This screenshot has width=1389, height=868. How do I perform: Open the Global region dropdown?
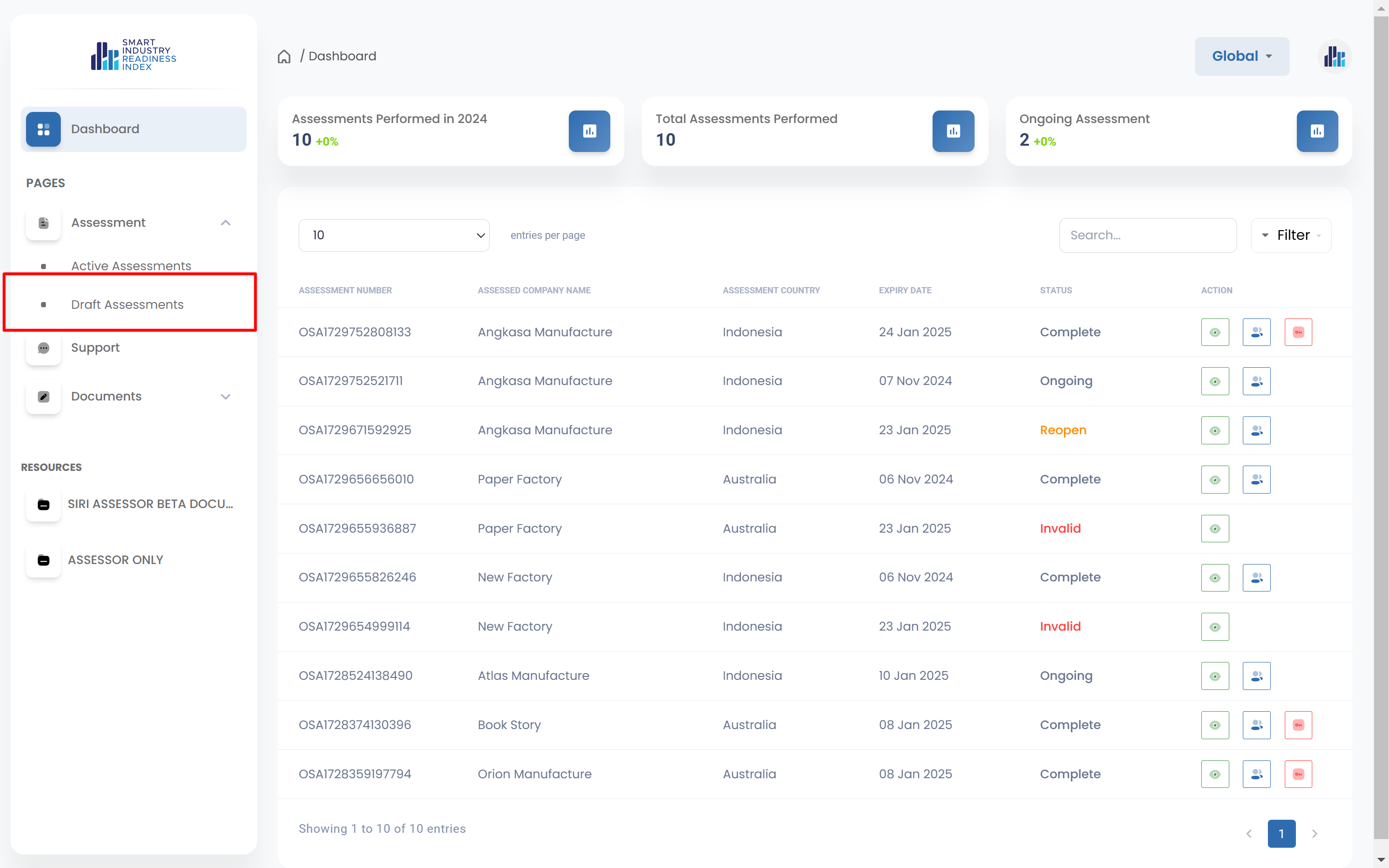pyautogui.click(x=1241, y=56)
